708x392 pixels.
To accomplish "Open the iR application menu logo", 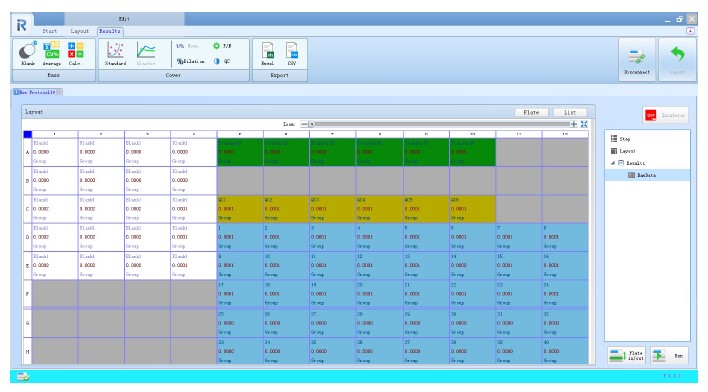I will click(22, 25).
